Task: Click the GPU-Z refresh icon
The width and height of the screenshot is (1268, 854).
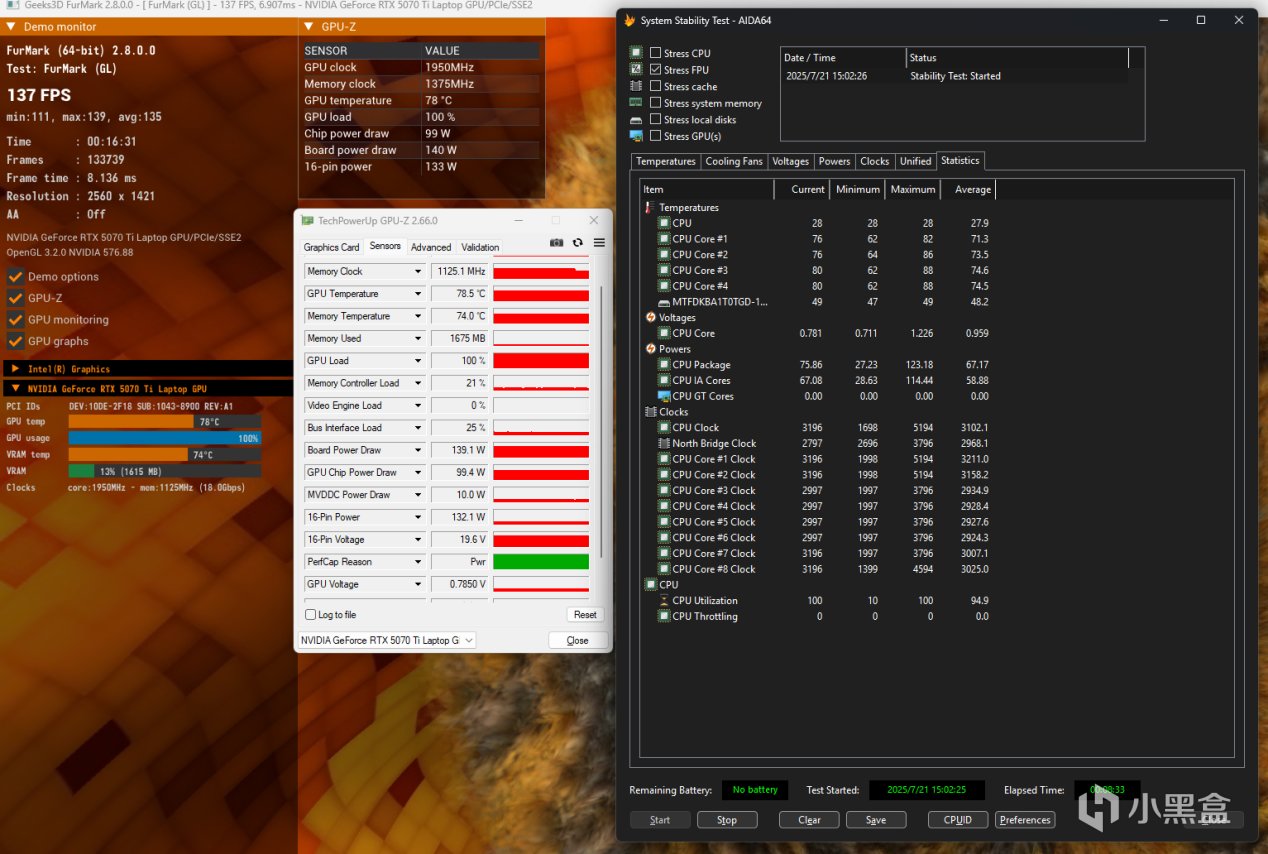Action: [x=578, y=243]
